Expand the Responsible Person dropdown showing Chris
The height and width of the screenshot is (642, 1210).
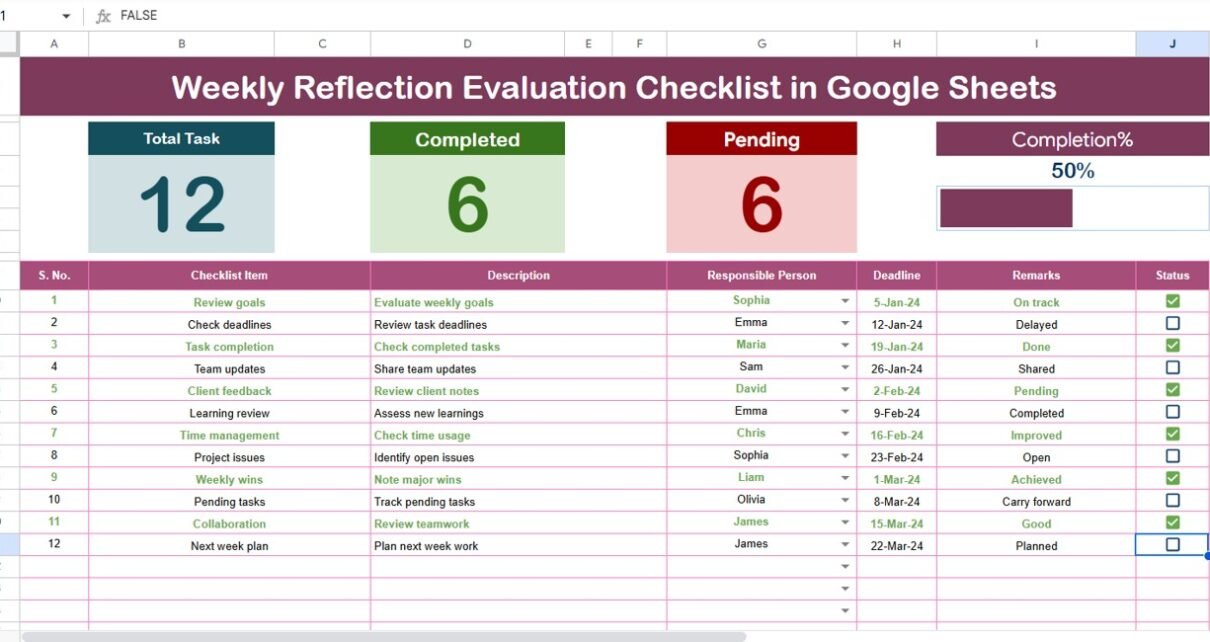click(x=845, y=435)
